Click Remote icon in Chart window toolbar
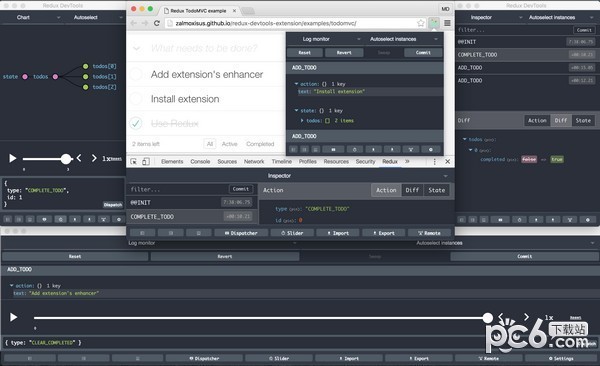This screenshot has height=366, width=600. (103, 219)
